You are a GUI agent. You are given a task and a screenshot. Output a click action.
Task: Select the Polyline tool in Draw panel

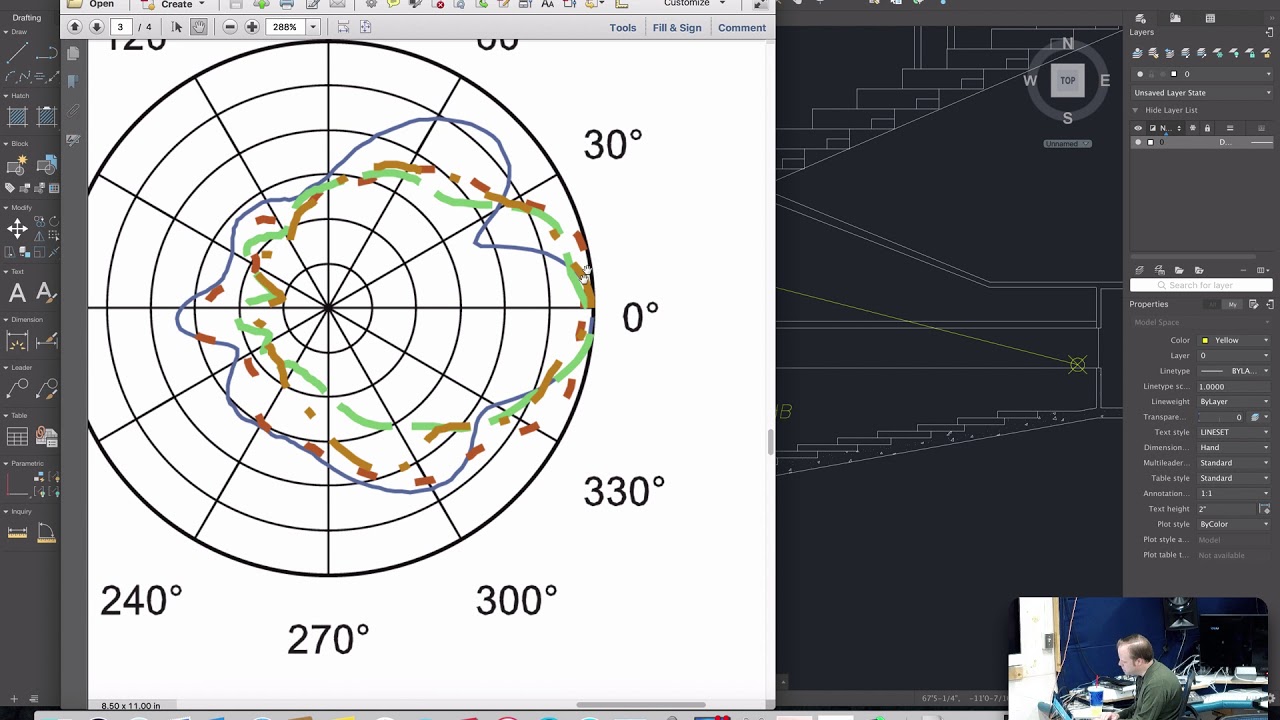[46, 53]
